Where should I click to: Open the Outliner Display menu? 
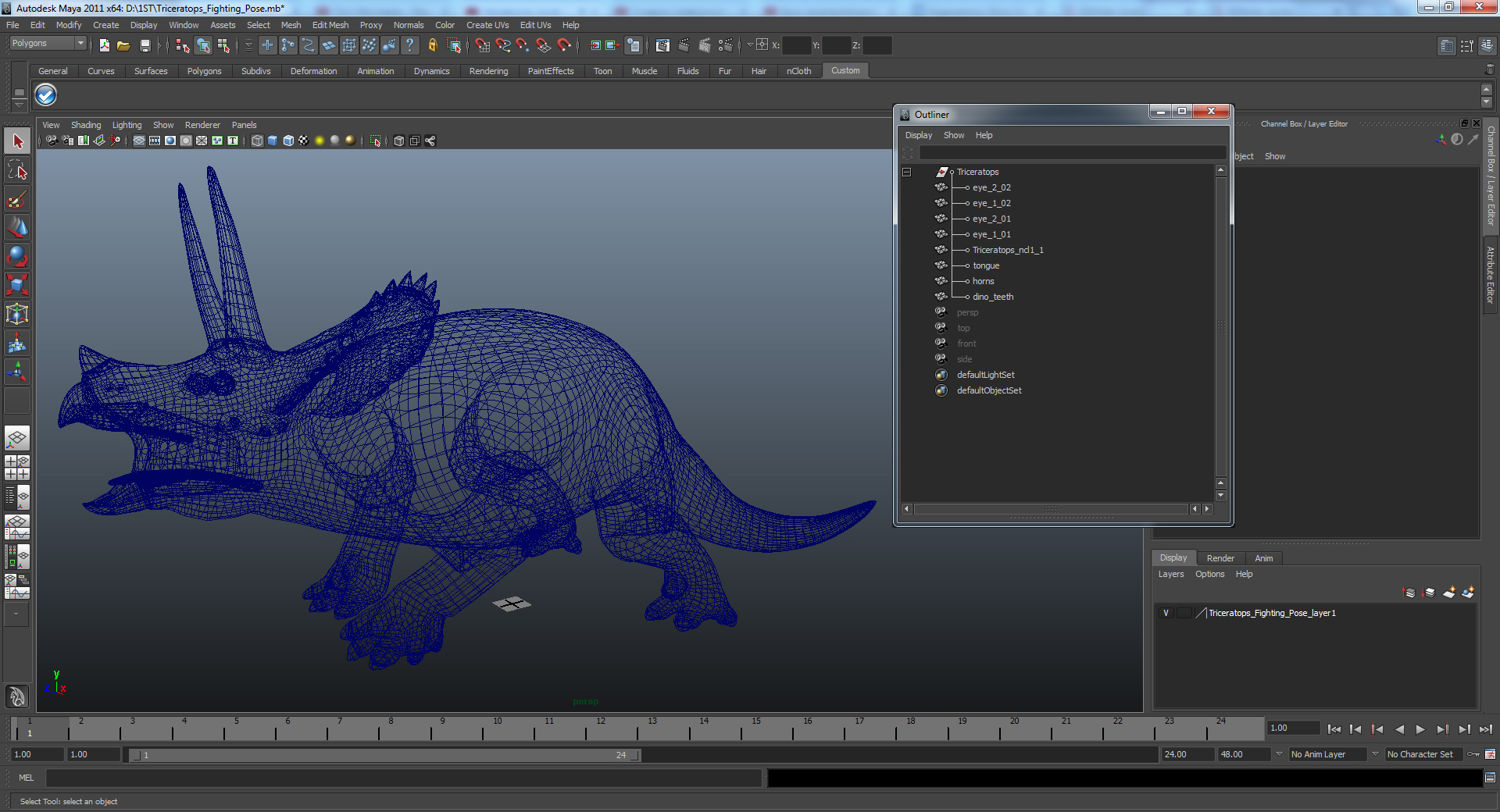919,135
